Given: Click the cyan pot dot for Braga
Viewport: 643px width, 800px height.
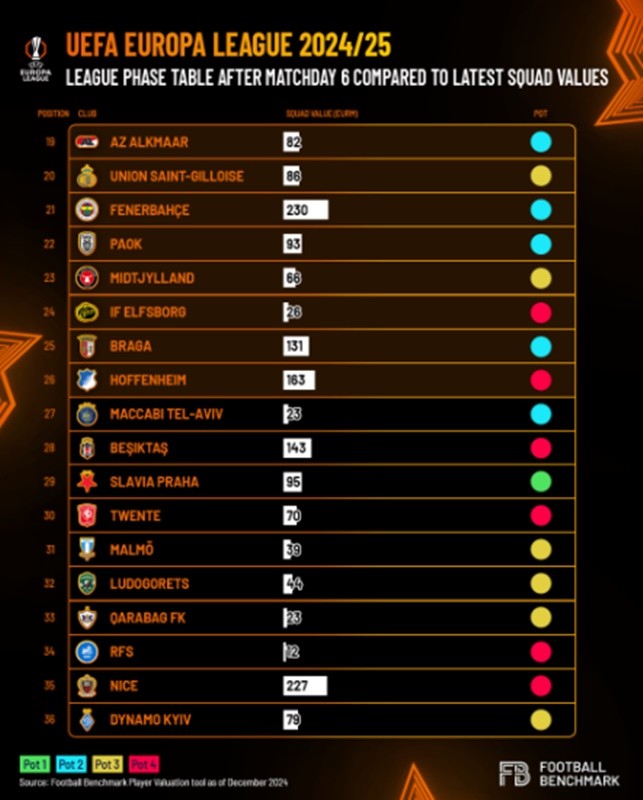Looking at the screenshot, I should pyautogui.click(x=541, y=346).
